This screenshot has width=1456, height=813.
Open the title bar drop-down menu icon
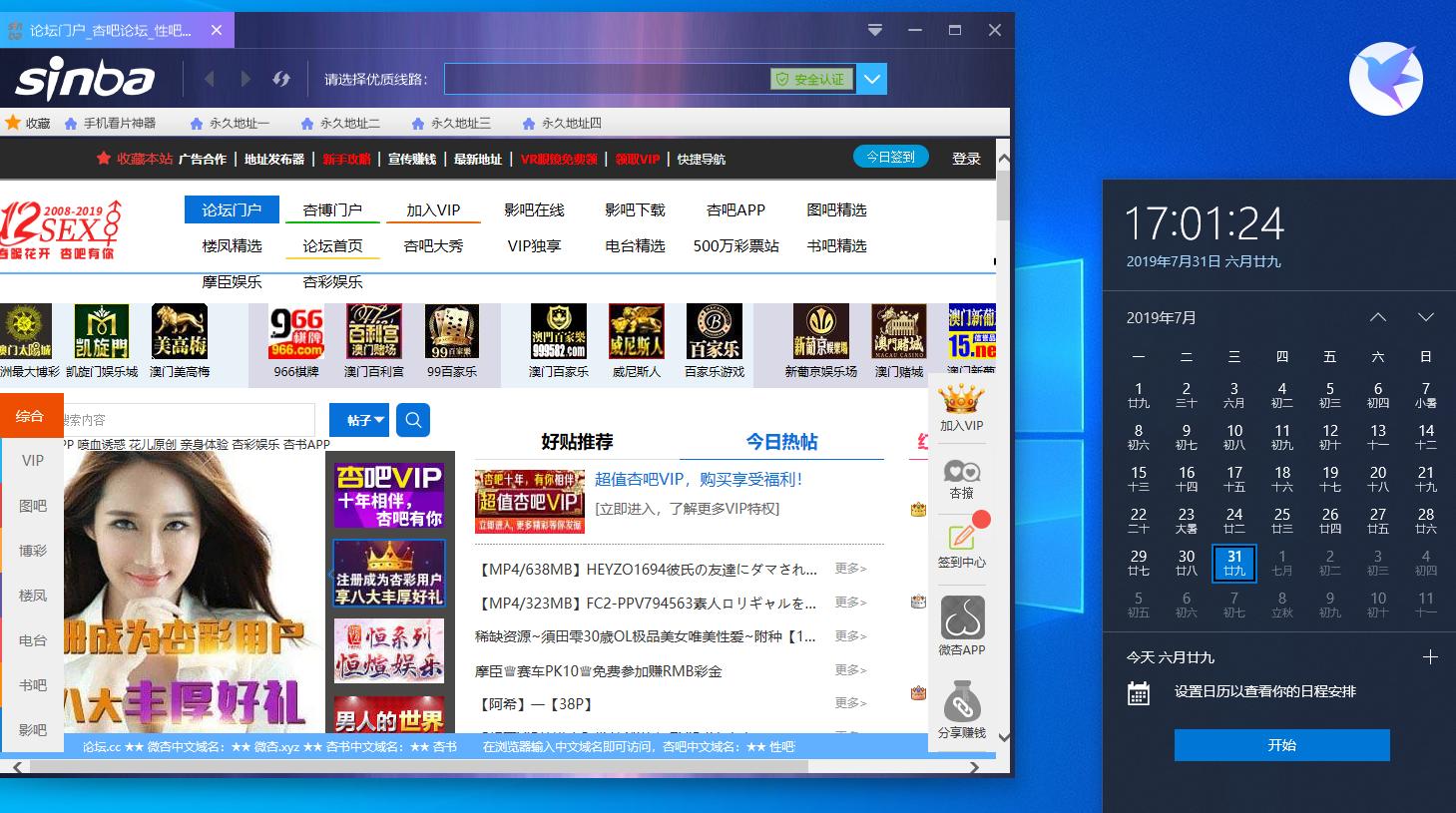click(x=875, y=30)
